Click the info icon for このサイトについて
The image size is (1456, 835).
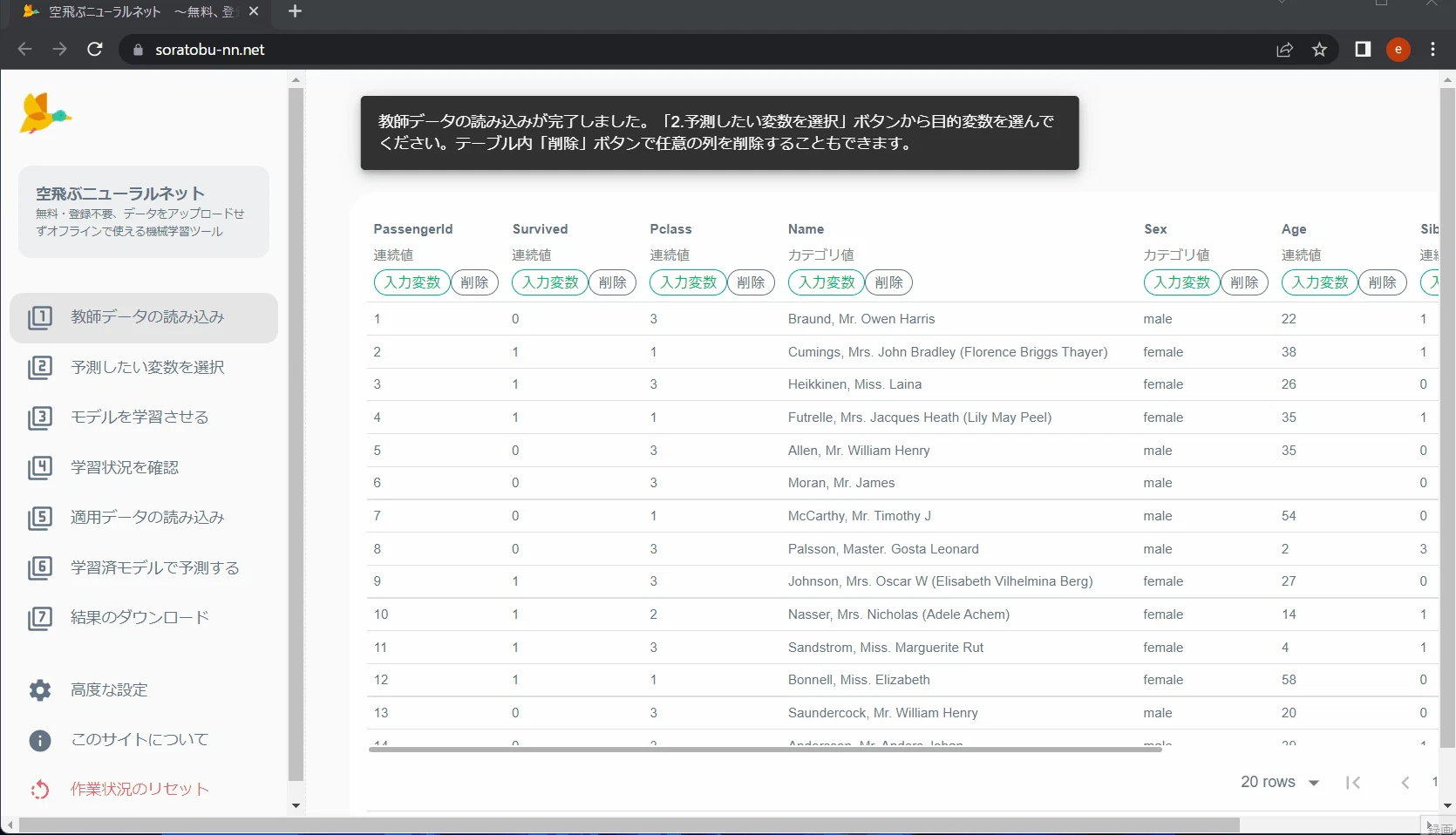tap(40, 740)
